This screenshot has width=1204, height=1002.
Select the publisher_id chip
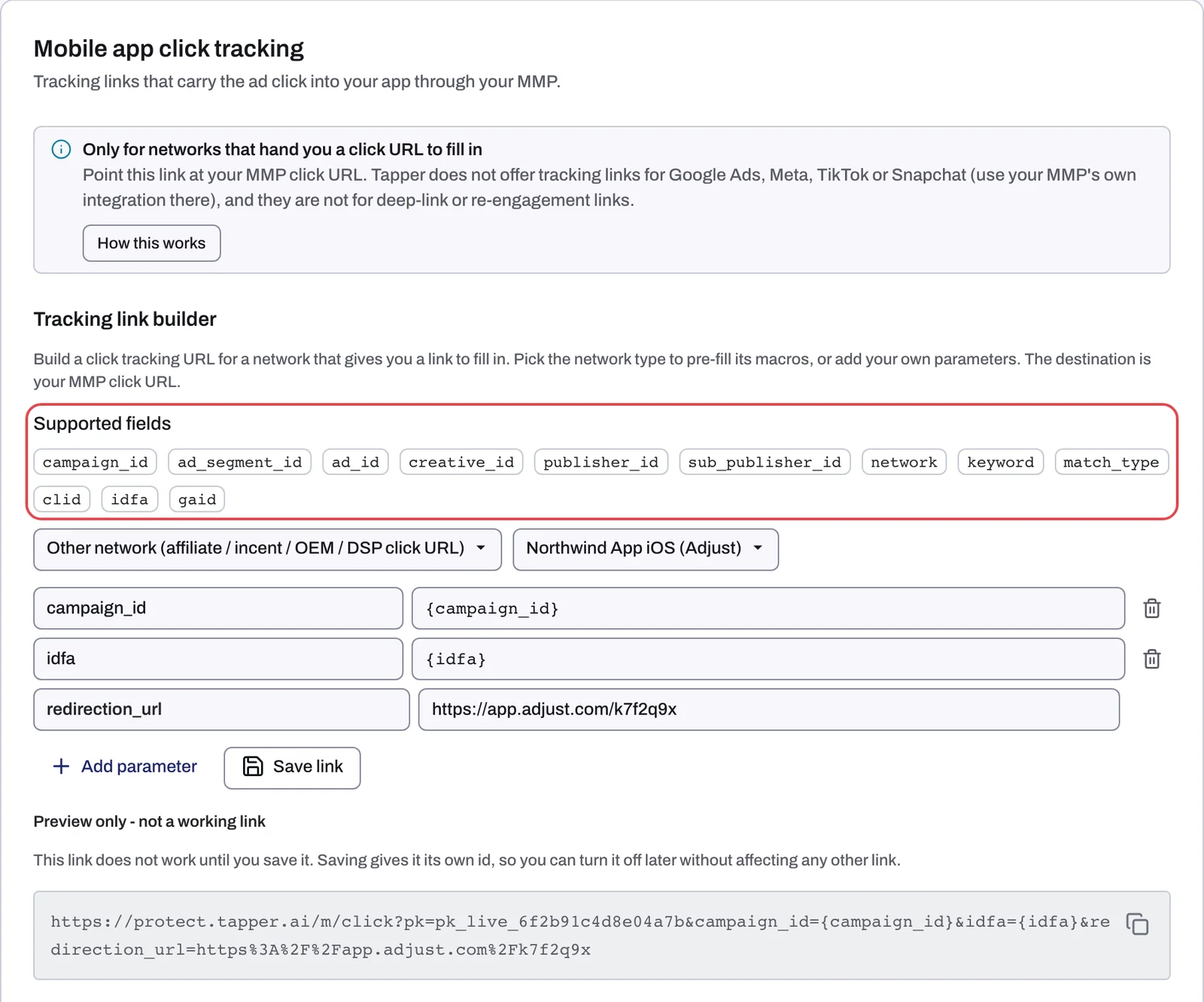[x=600, y=462]
